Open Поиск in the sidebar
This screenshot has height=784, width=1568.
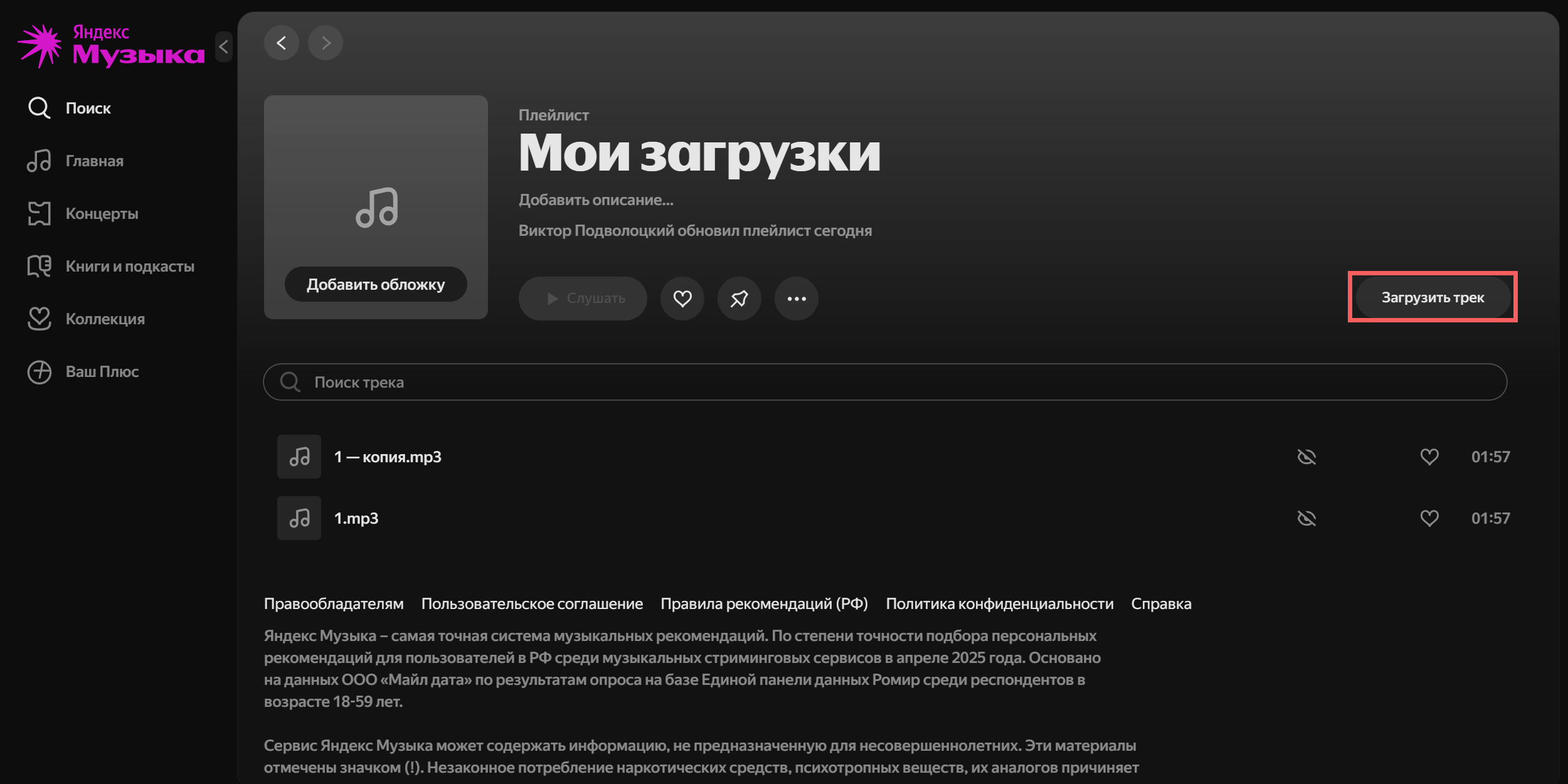point(88,108)
